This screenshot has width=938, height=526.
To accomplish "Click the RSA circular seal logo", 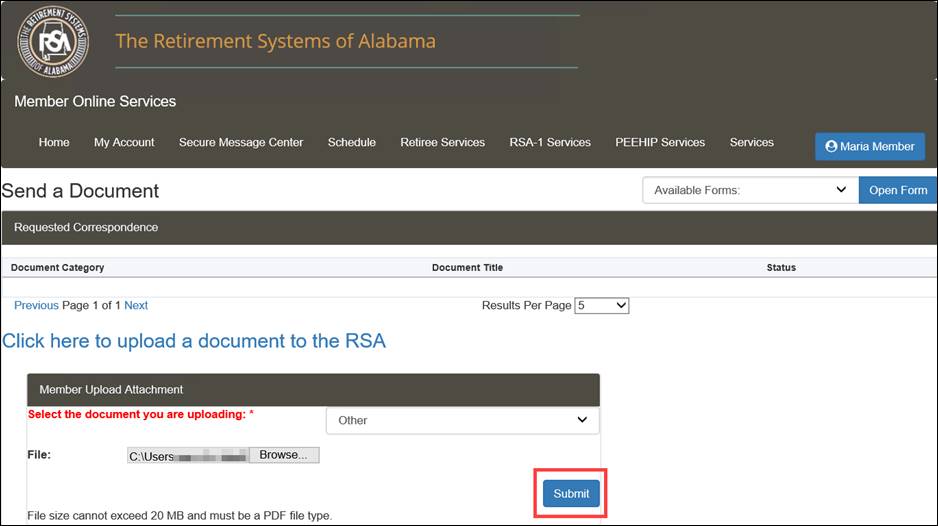I will [53, 41].
